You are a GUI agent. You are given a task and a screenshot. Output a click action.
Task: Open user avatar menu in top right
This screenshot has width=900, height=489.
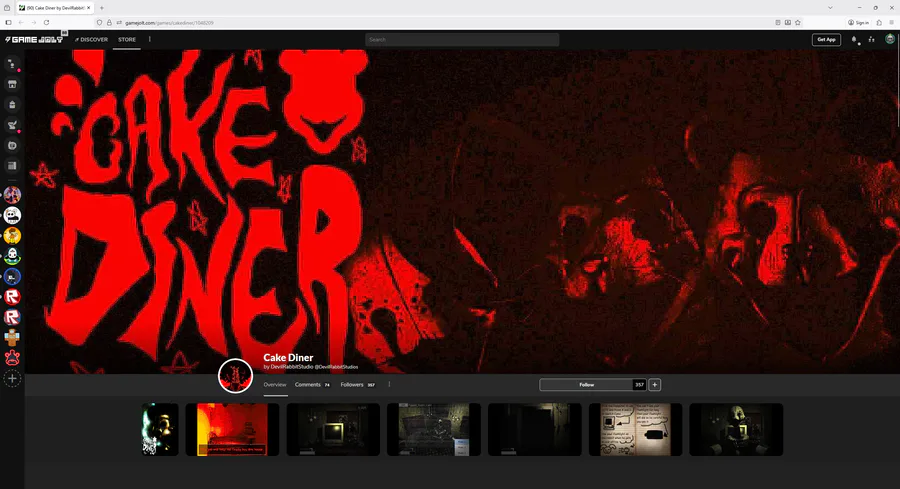coord(890,39)
